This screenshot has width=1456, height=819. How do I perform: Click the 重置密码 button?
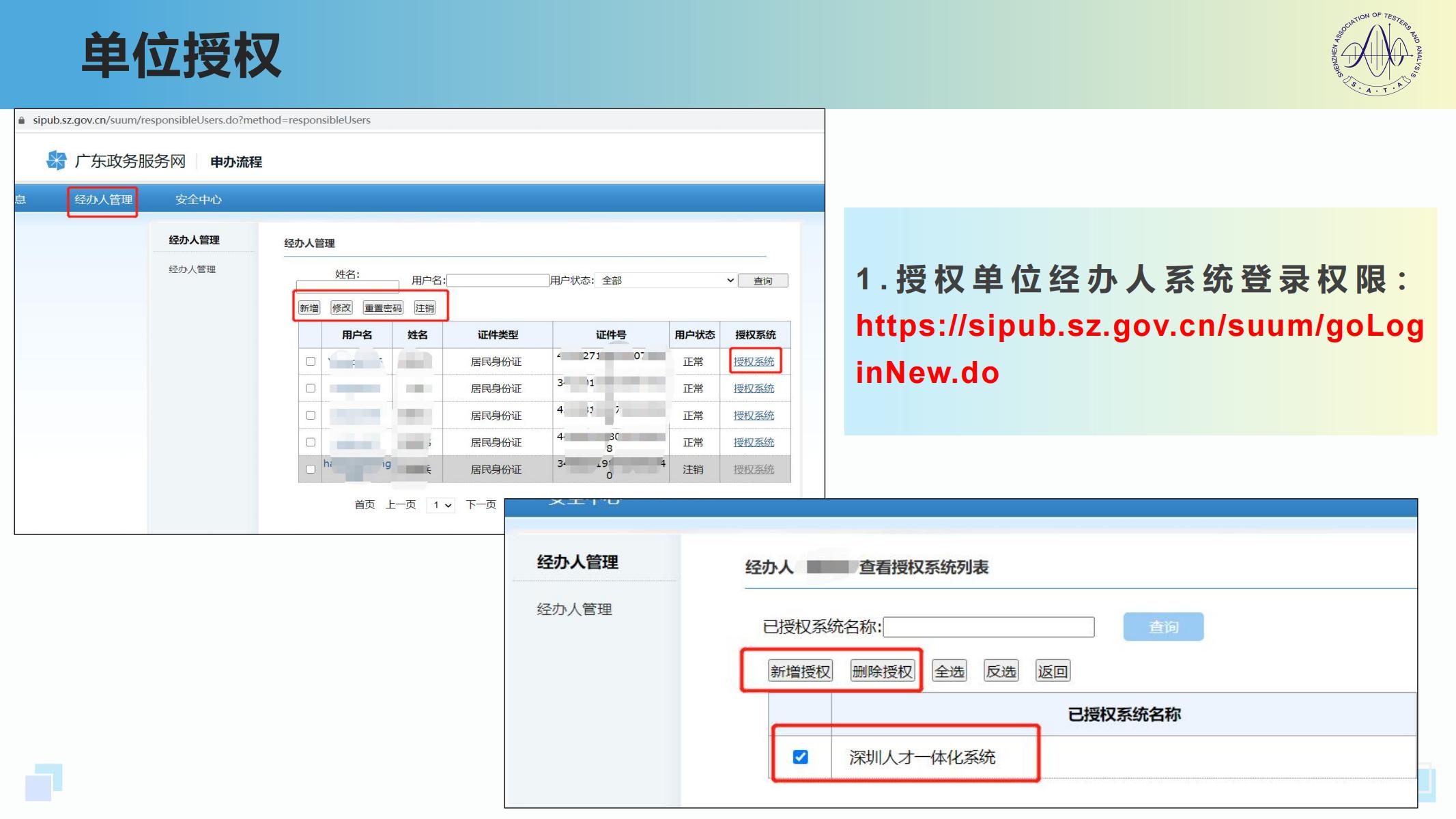click(383, 308)
